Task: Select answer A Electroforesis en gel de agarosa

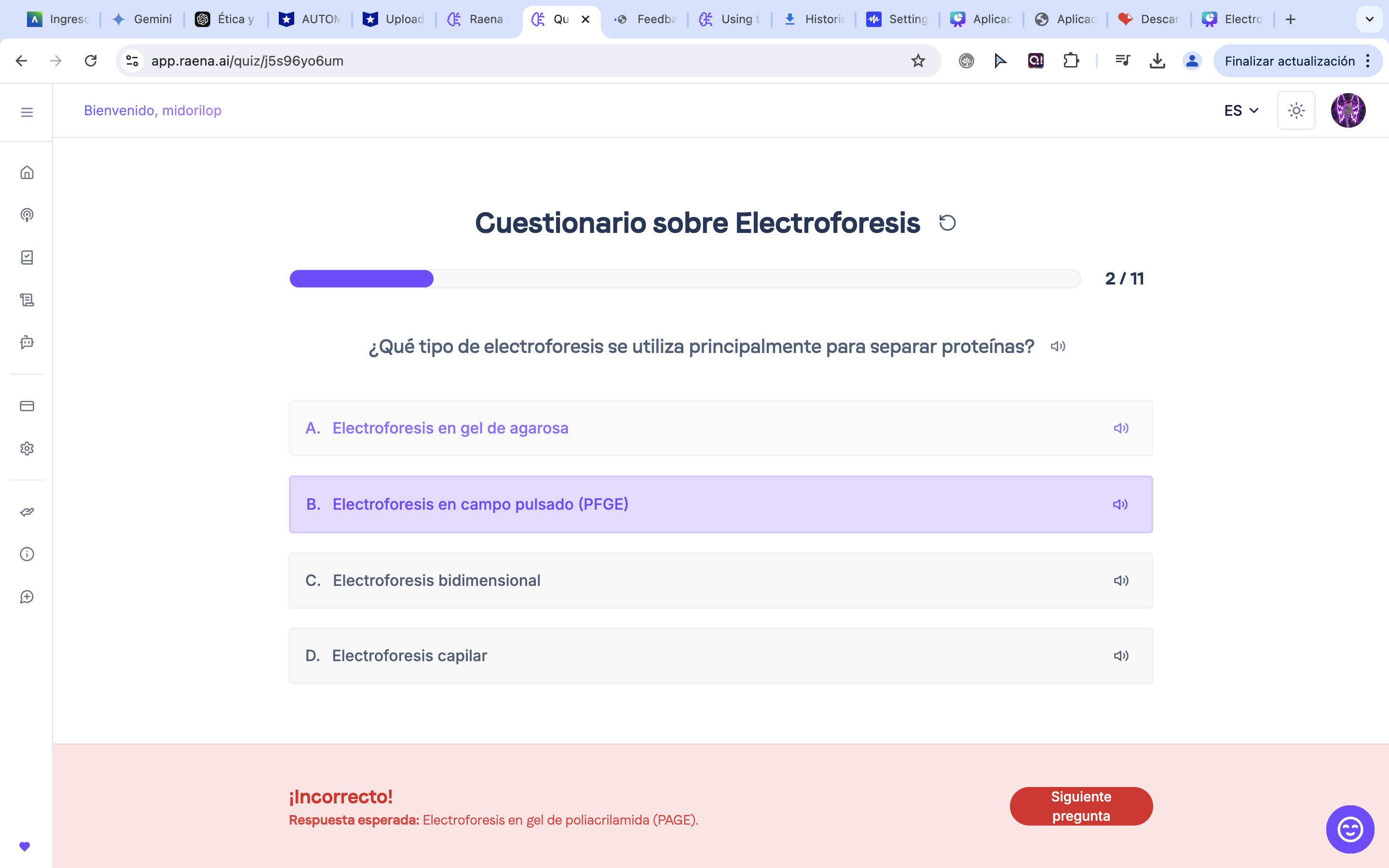Action: (x=721, y=428)
